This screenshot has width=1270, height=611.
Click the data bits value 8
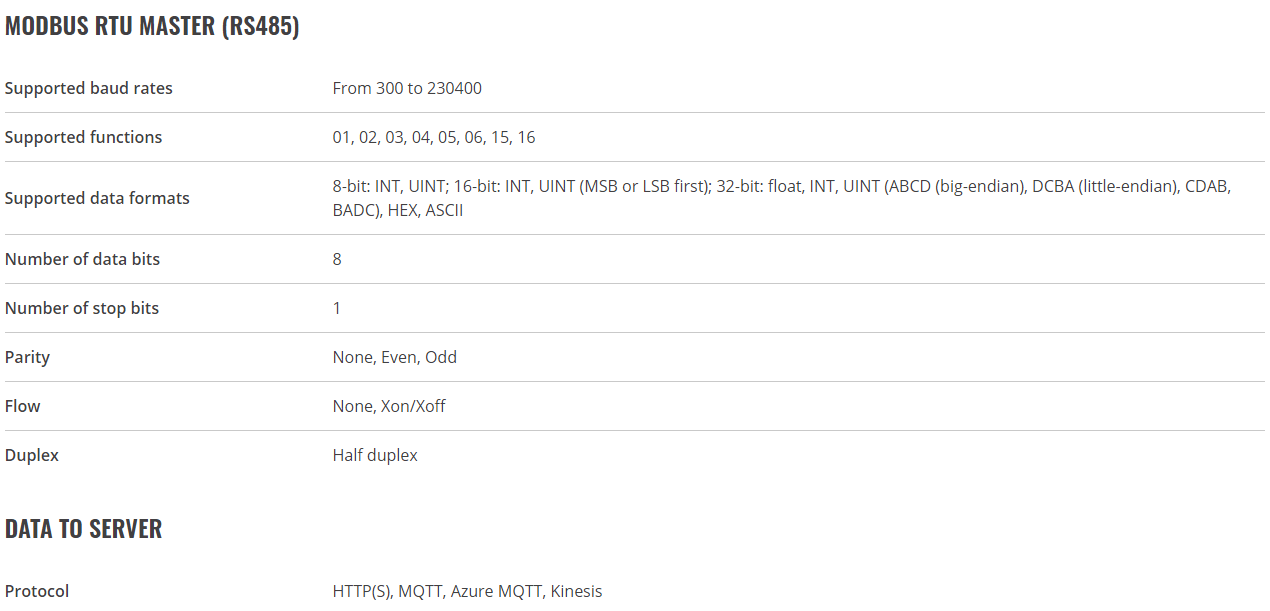pos(337,259)
